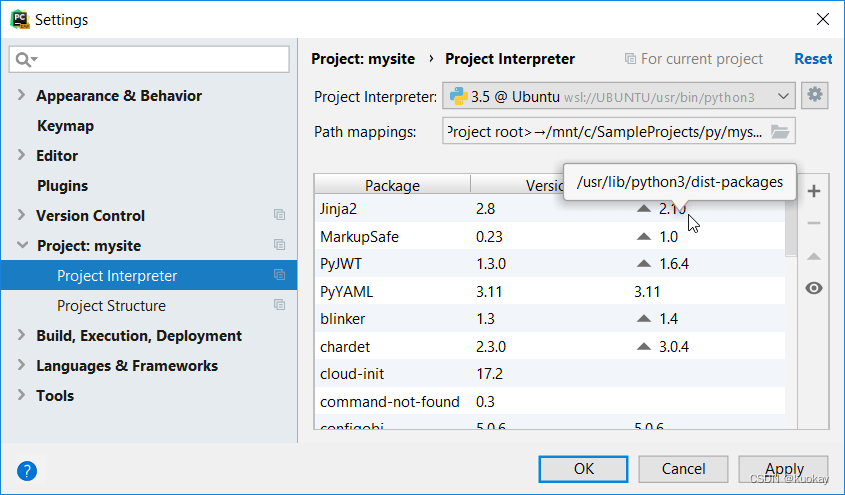This screenshot has height=495, width=845.
Task: Click the copy icon beside Version Control
Action: tap(279, 215)
